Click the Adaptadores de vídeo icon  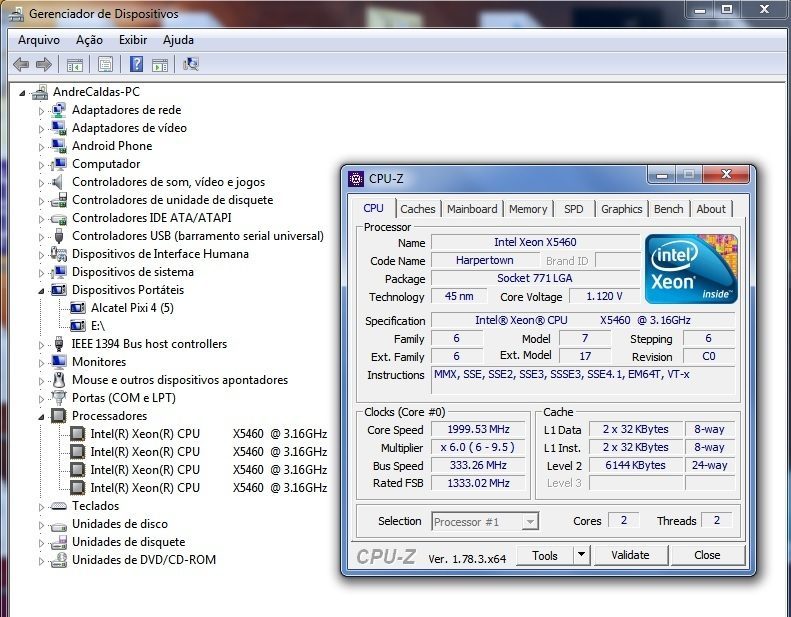click(59, 128)
